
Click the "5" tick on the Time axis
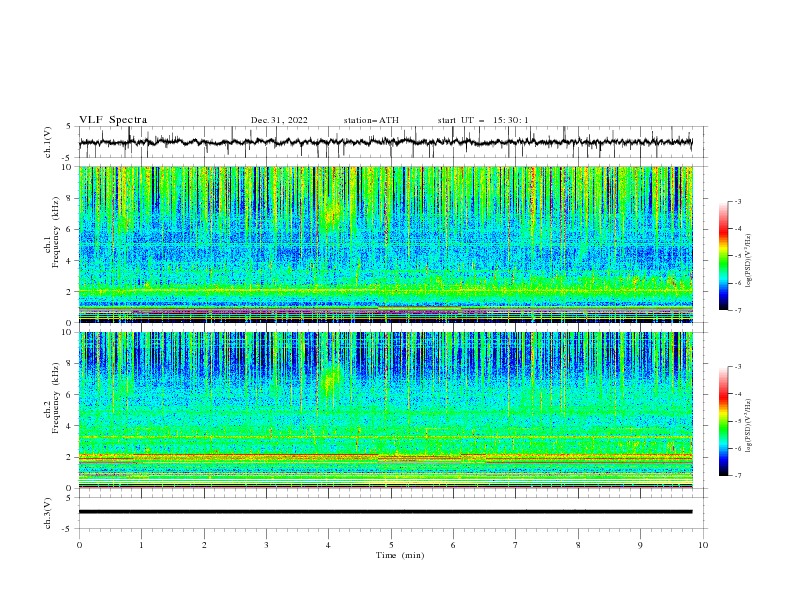[391, 545]
